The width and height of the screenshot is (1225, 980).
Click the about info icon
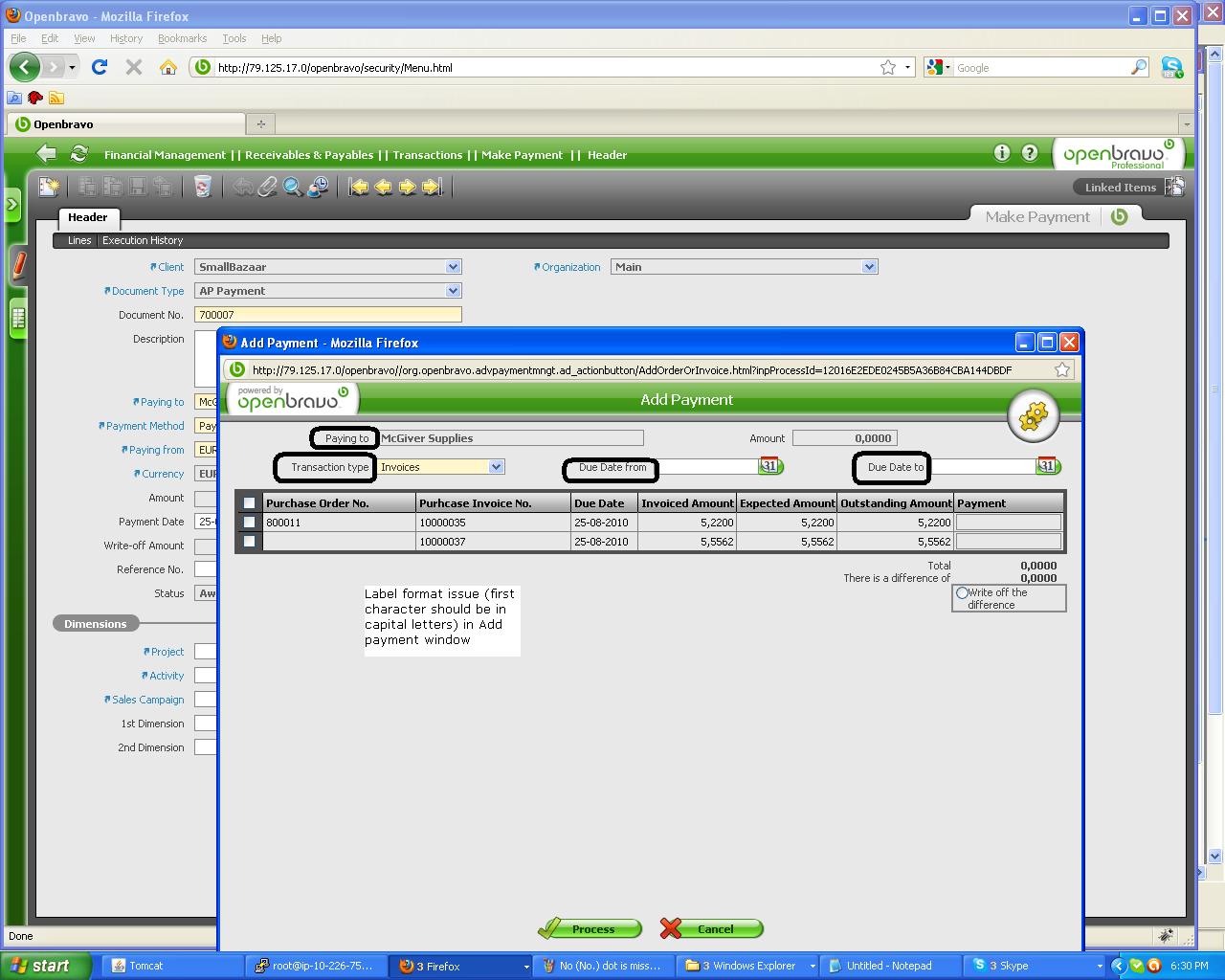tap(1002, 153)
